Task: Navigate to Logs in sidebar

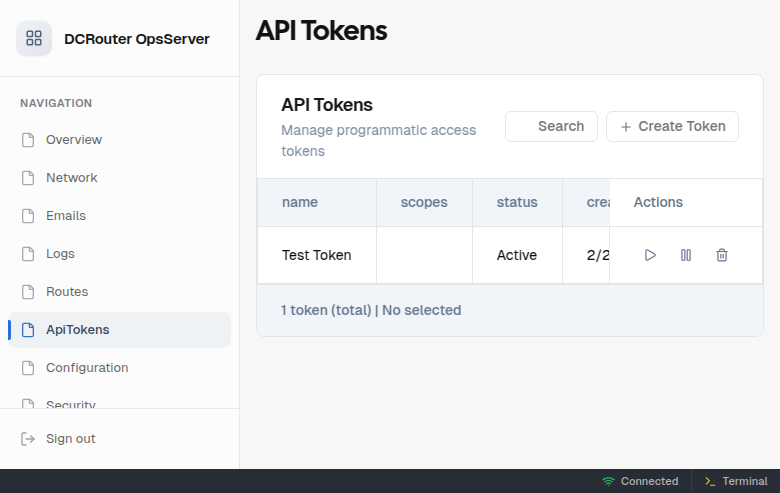Action: pos(60,254)
